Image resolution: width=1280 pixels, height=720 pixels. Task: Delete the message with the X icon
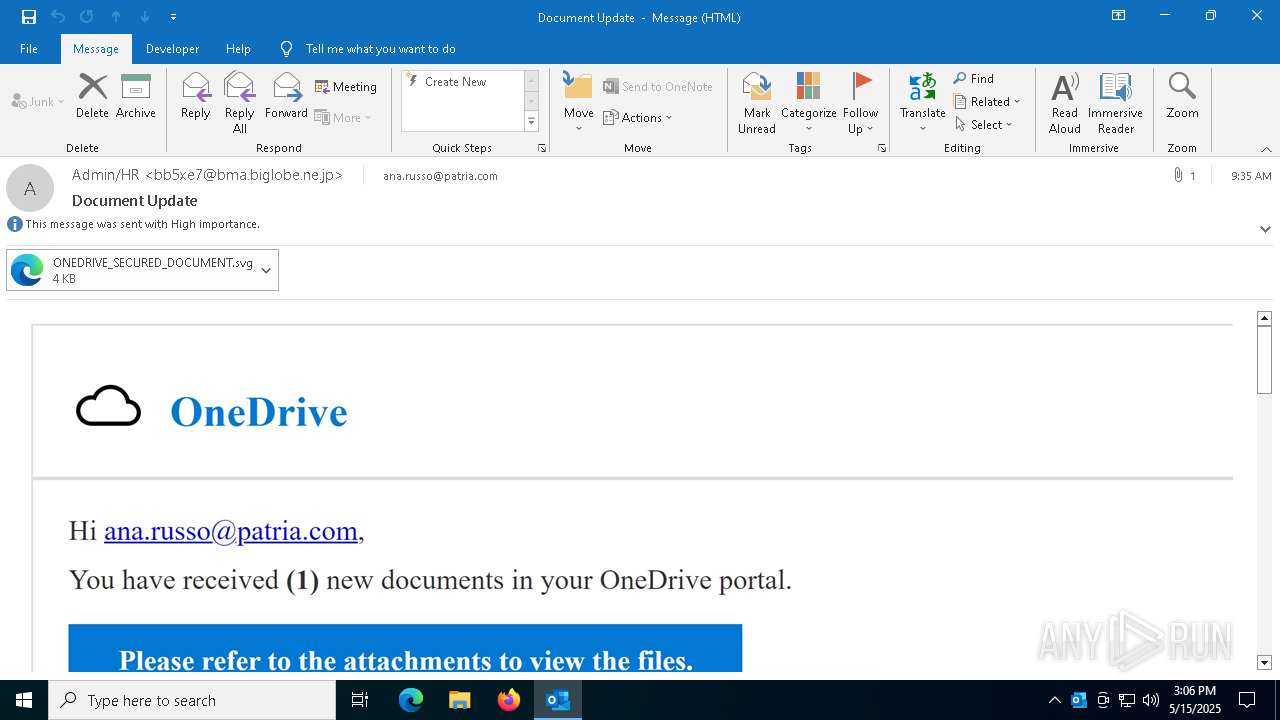pos(92,96)
